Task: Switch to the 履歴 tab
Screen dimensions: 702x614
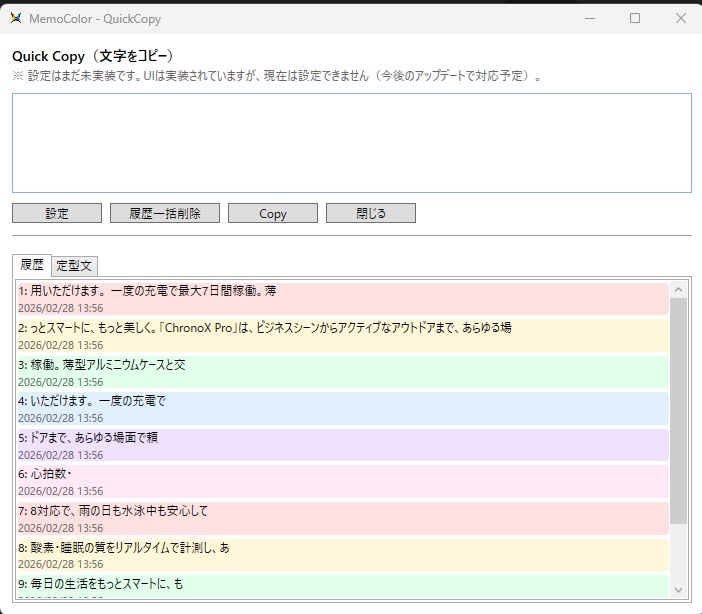Action: pos(32,265)
